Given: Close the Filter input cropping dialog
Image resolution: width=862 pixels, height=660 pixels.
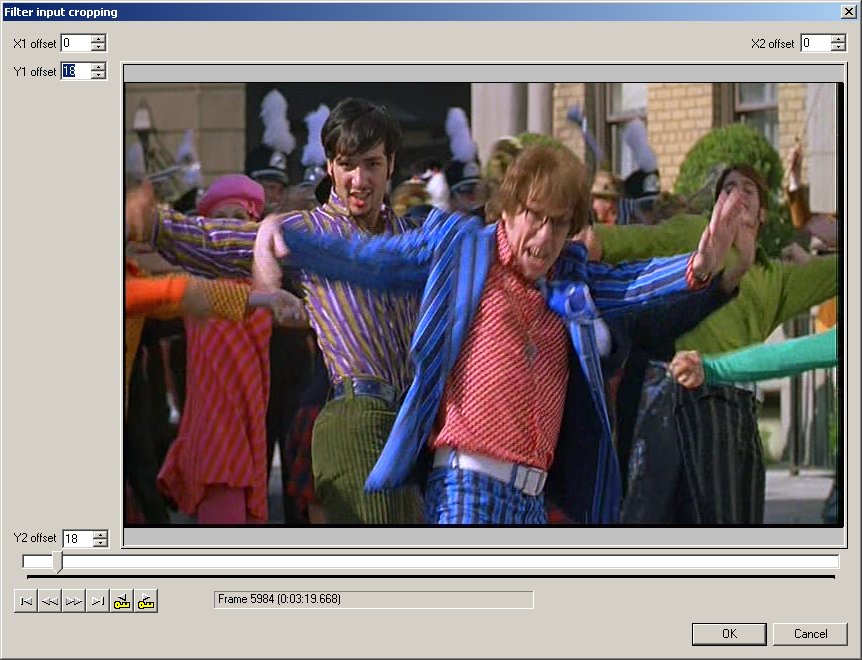Looking at the screenshot, I should click(849, 12).
